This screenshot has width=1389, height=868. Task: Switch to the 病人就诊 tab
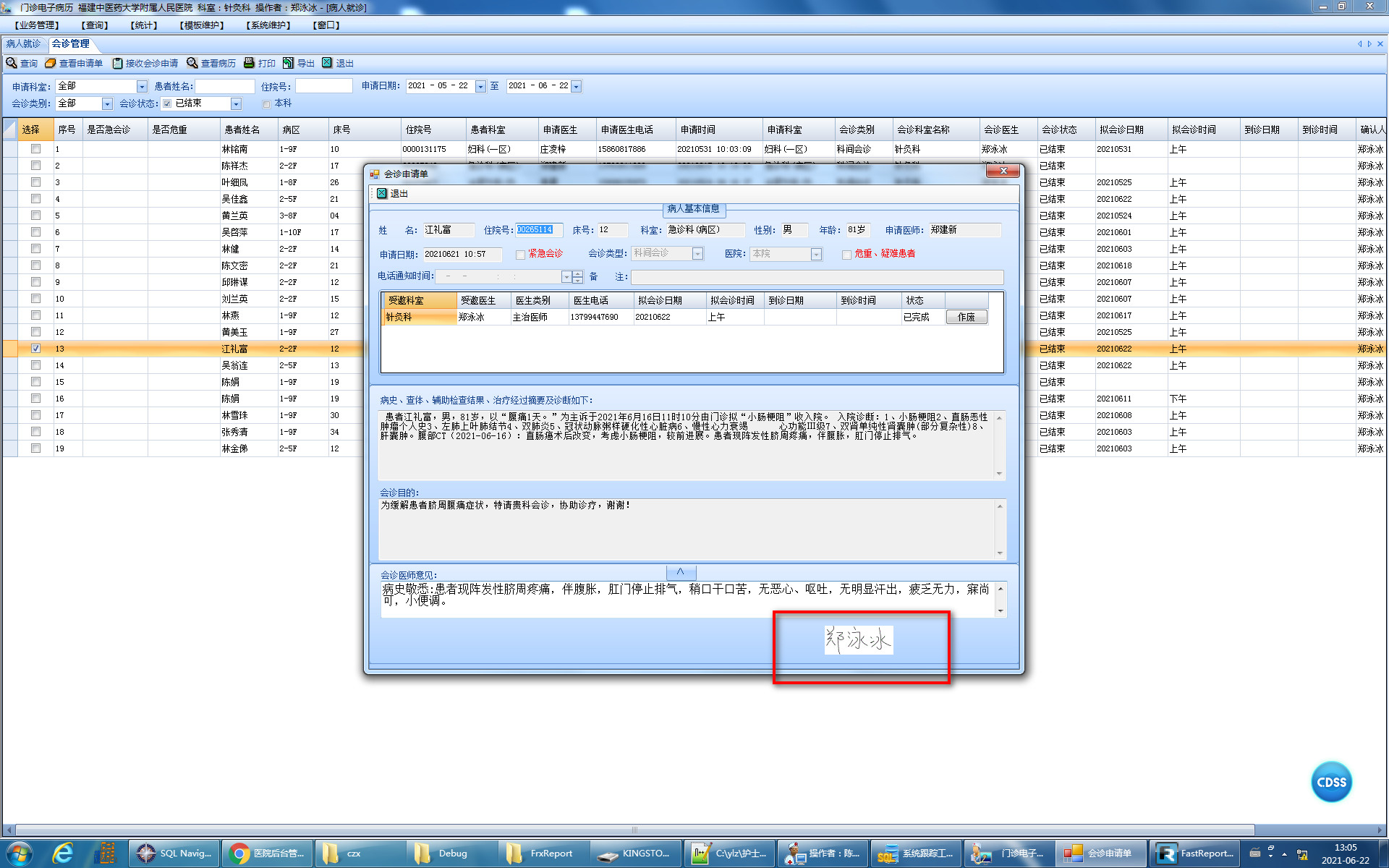[23, 44]
